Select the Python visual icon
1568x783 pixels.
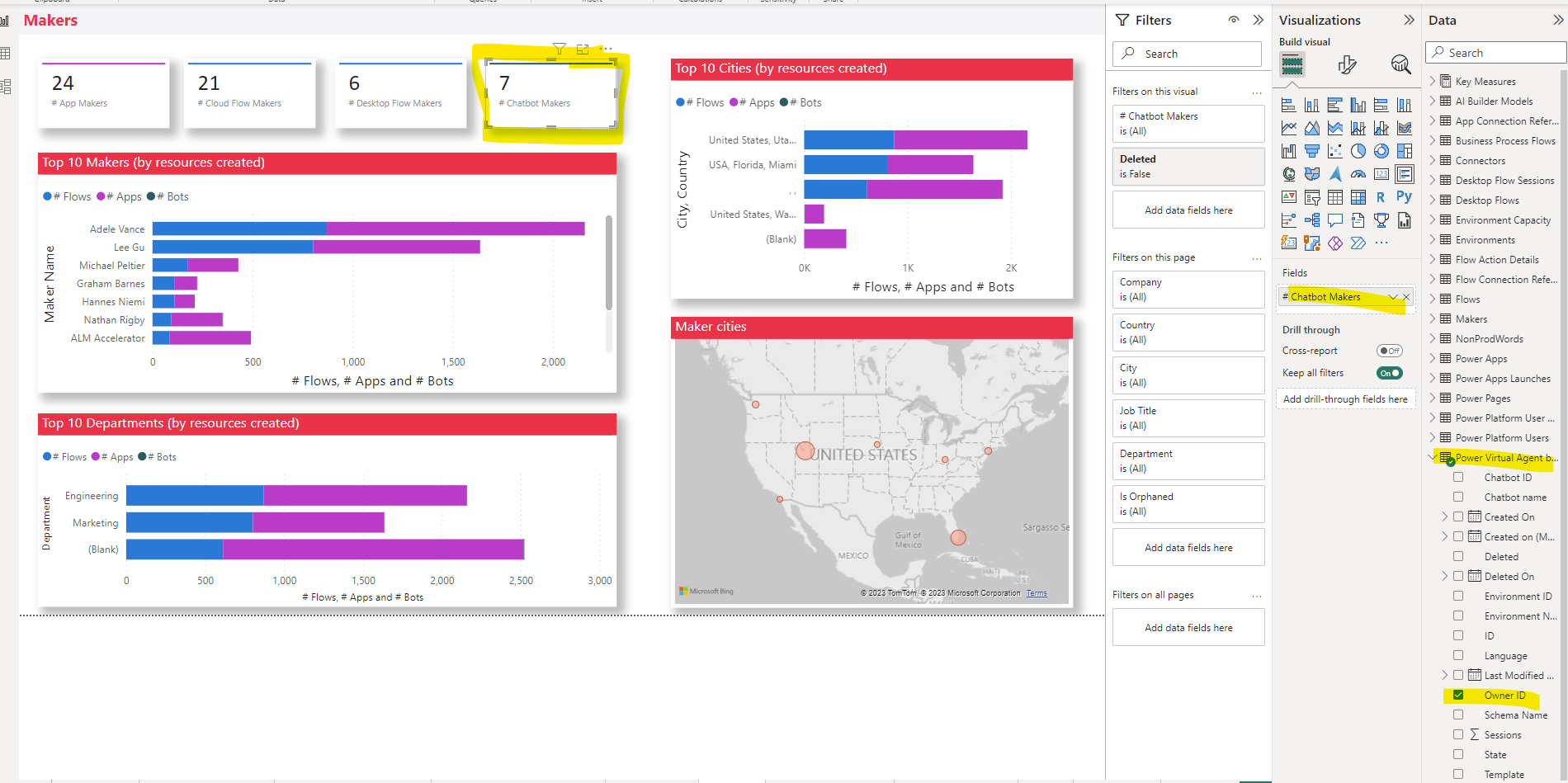(x=1405, y=196)
